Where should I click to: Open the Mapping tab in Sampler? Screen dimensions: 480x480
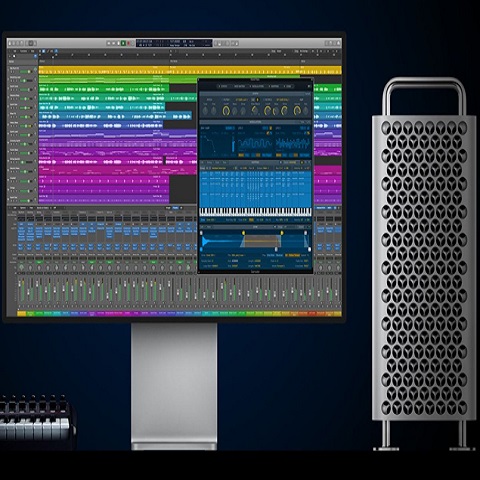click(275, 86)
